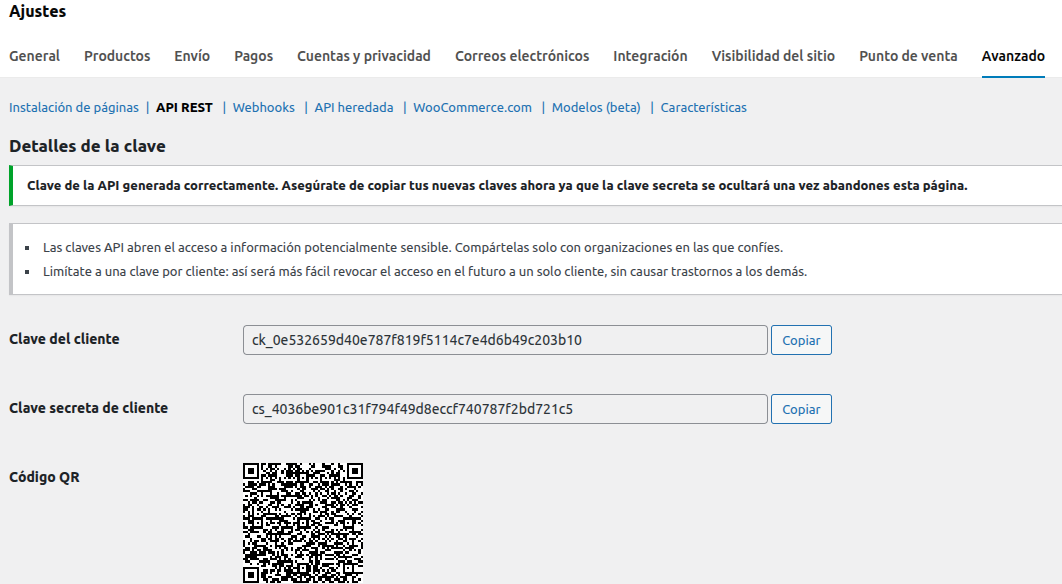1062x584 pixels.
Task: Go to the Webhooks section
Action: coord(264,107)
